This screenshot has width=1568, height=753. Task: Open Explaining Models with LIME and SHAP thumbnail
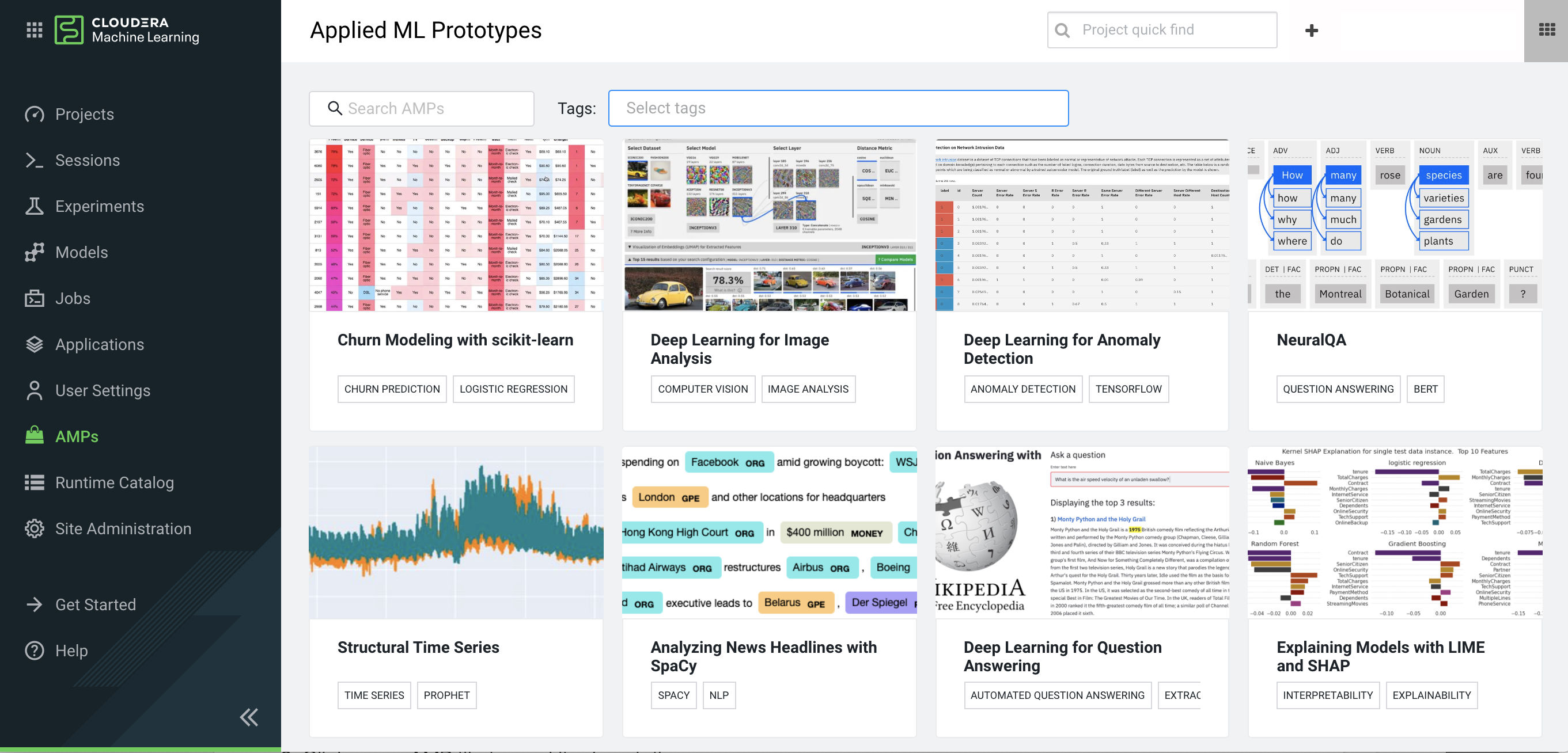1395,533
